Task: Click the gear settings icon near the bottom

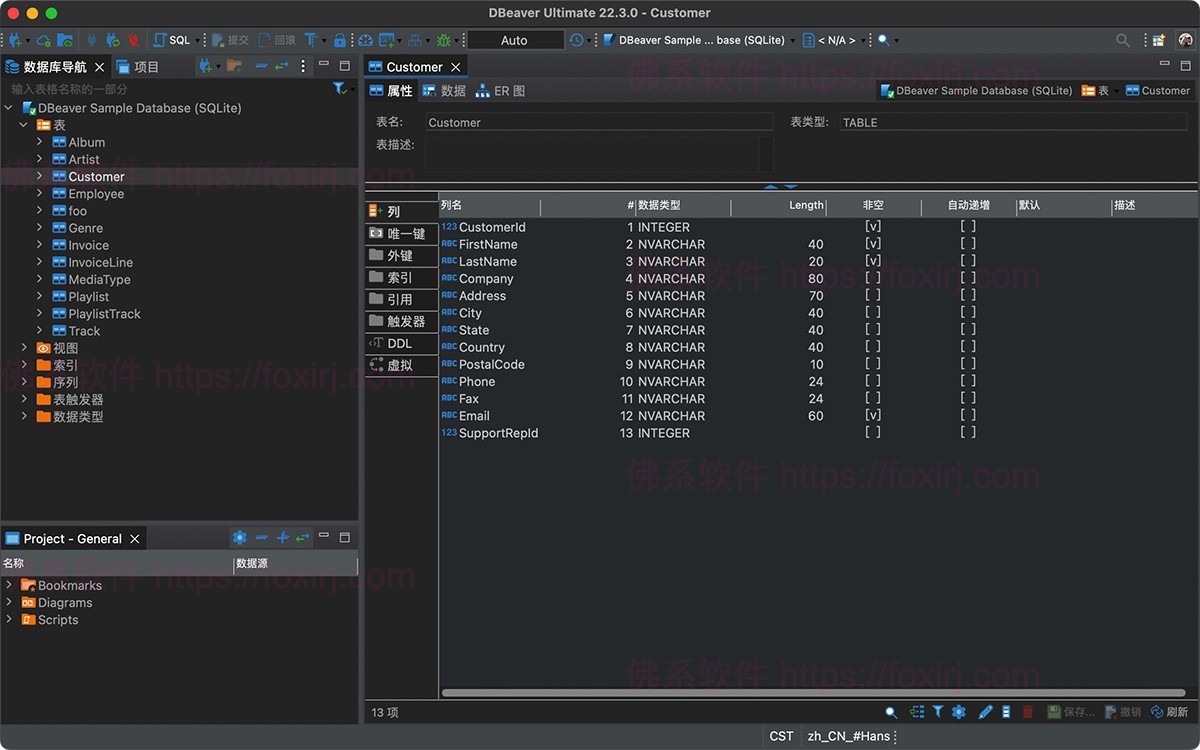Action: pos(958,711)
